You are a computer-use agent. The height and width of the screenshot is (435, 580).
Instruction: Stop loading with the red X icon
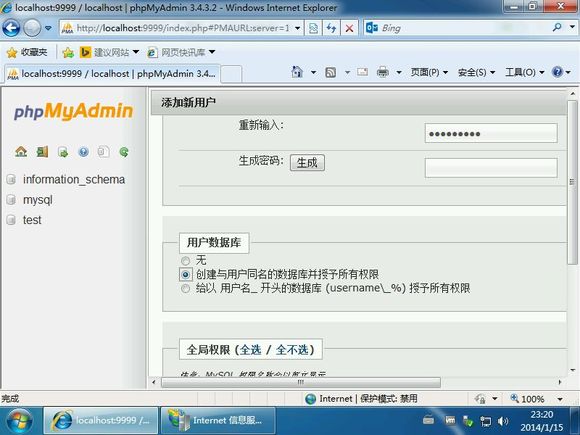pos(349,28)
